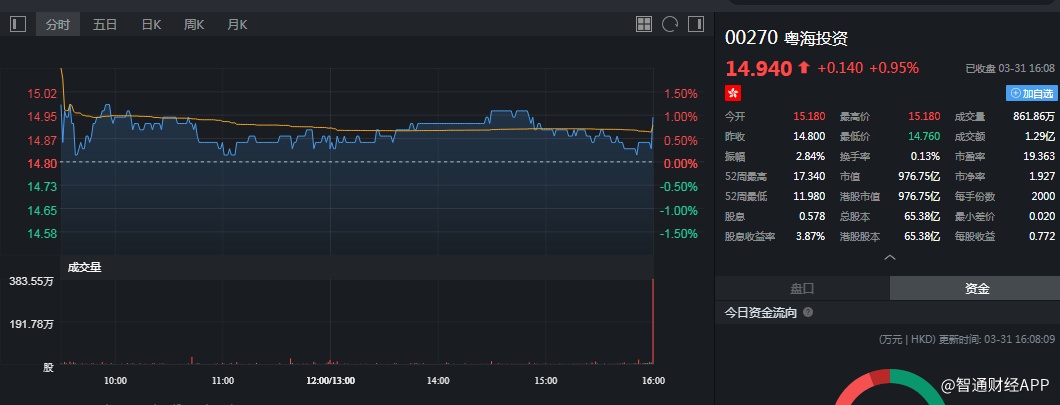Select the 分时 chart tab
1060x405 pixels.
[59, 24]
